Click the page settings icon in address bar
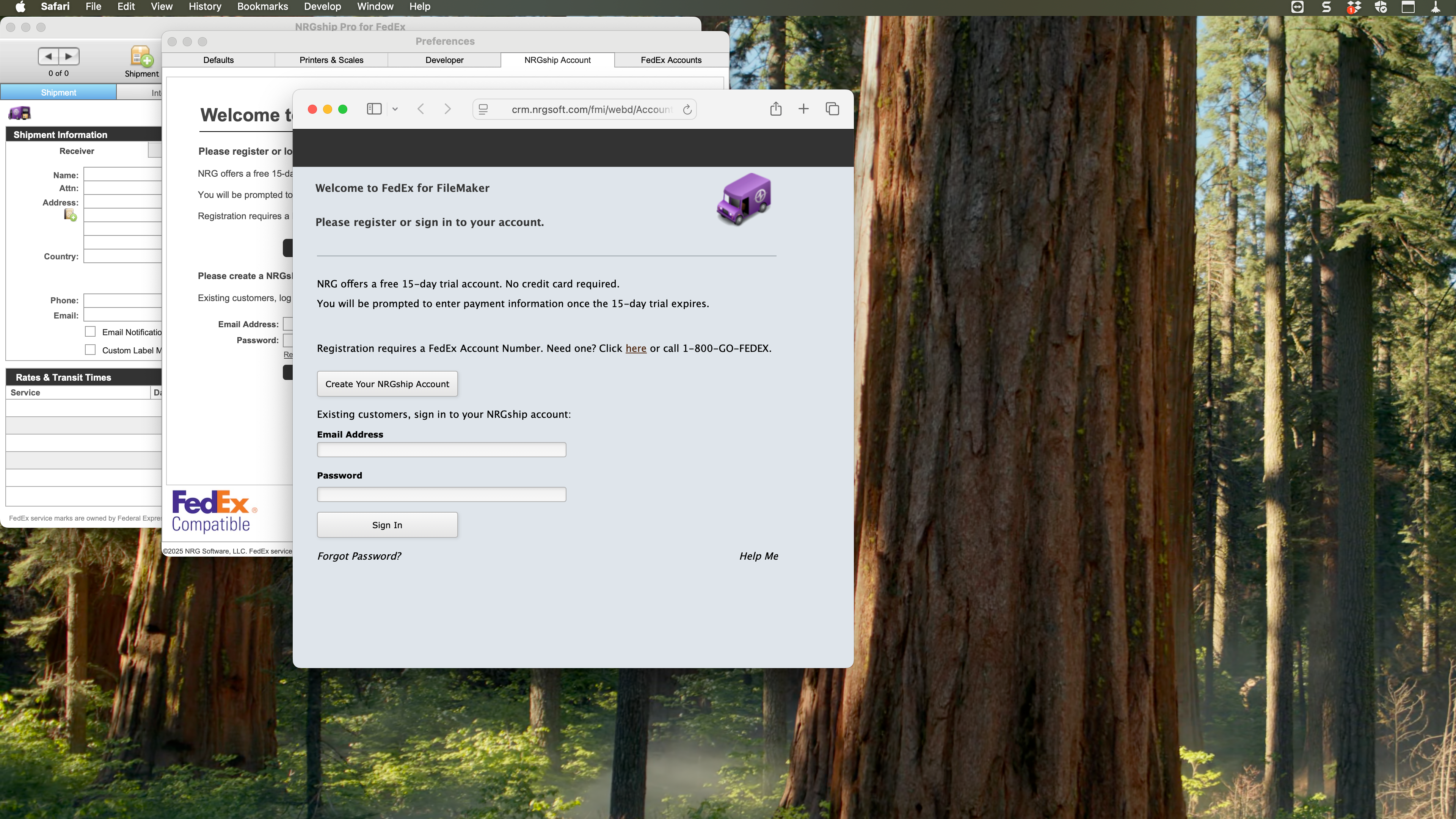 [x=483, y=109]
